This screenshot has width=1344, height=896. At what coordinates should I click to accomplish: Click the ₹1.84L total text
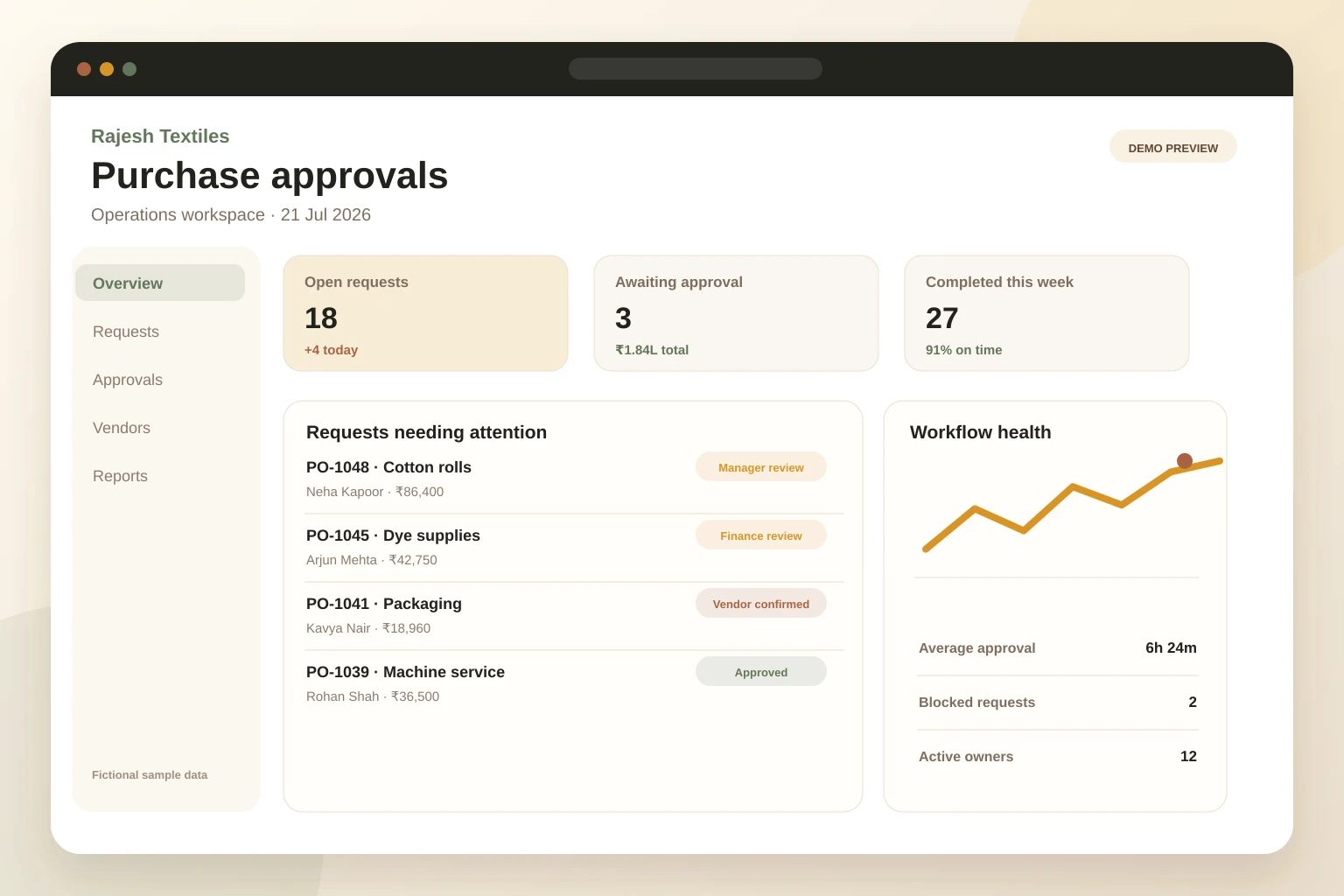(652, 350)
